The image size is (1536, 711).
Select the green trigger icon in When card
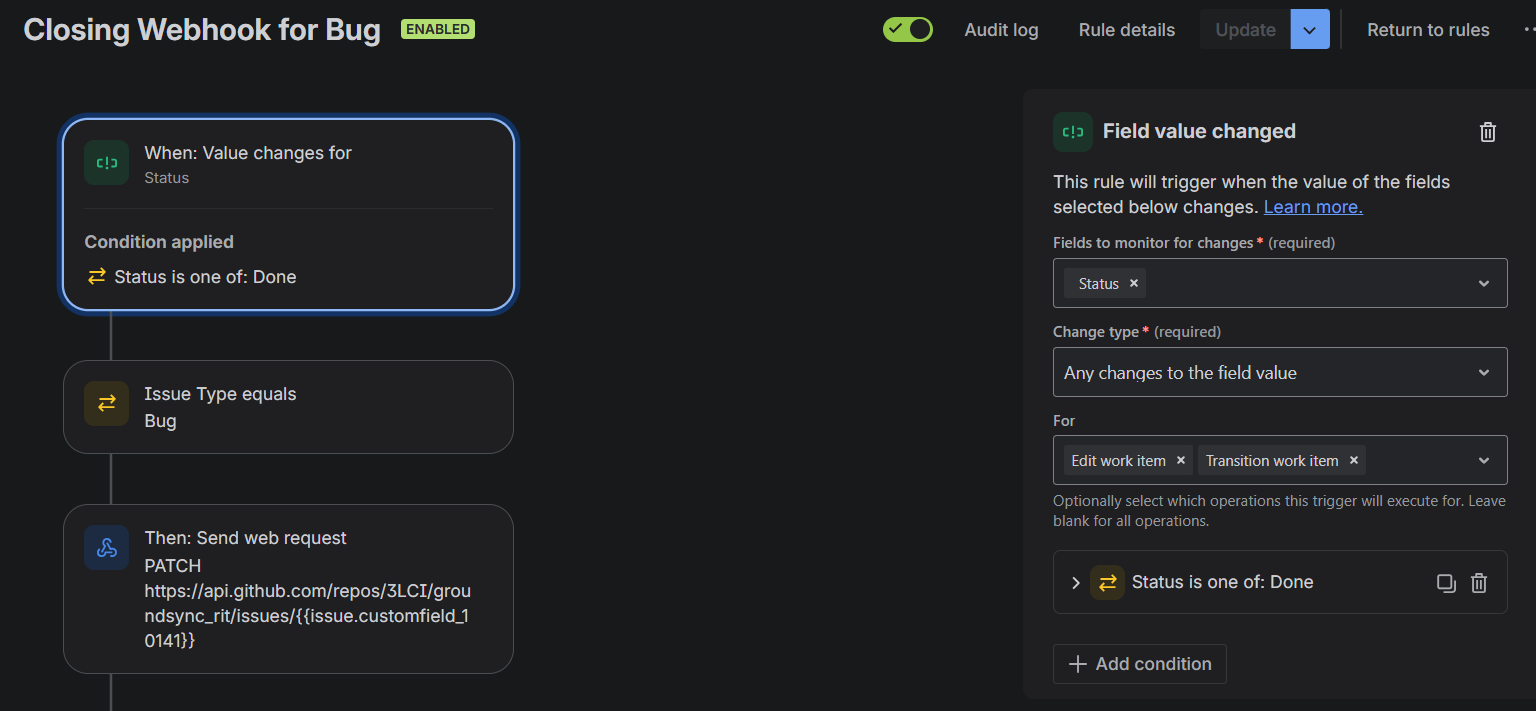(107, 162)
